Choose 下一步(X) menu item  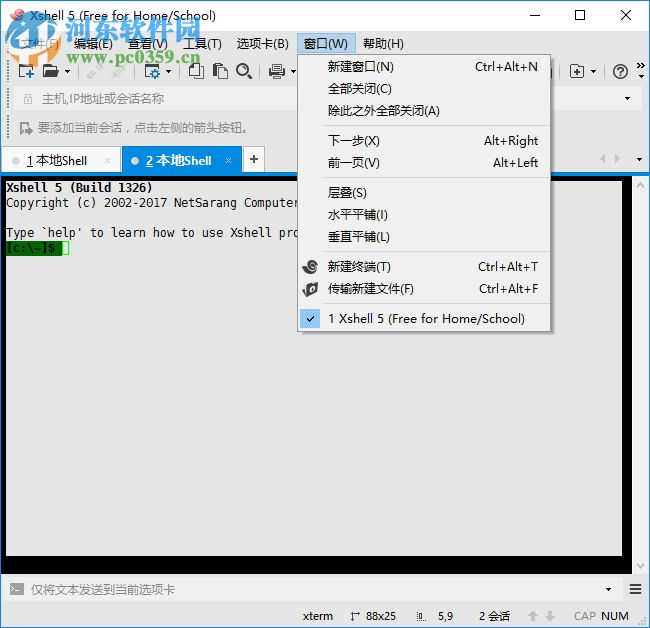coord(424,141)
